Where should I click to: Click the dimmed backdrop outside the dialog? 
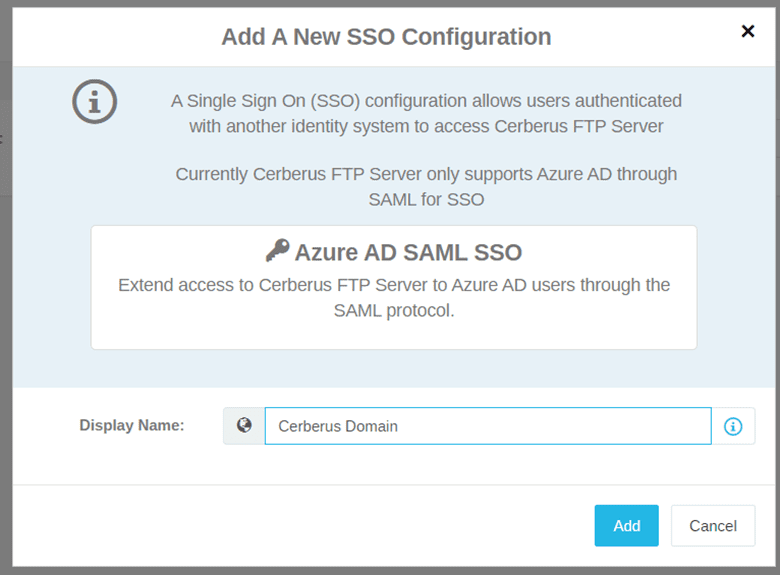[6, 298]
